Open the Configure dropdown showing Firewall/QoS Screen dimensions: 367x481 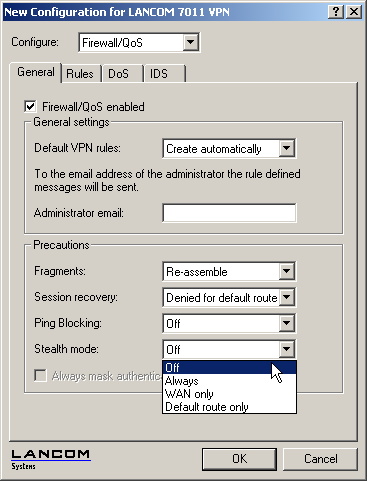(139, 42)
